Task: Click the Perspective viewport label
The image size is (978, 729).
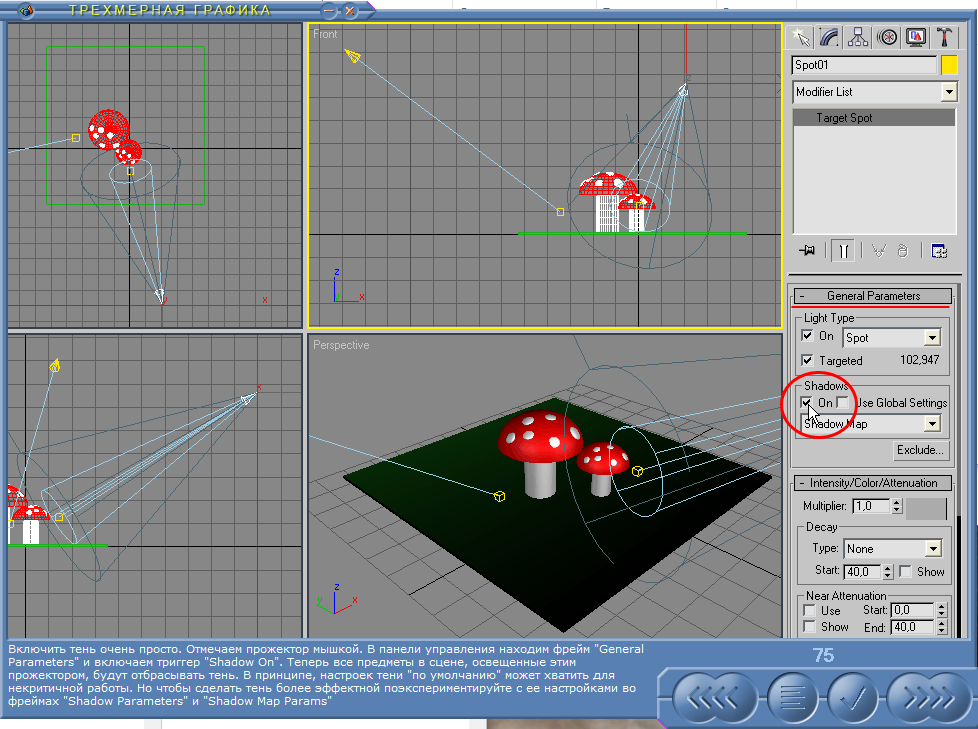Action: click(x=341, y=345)
